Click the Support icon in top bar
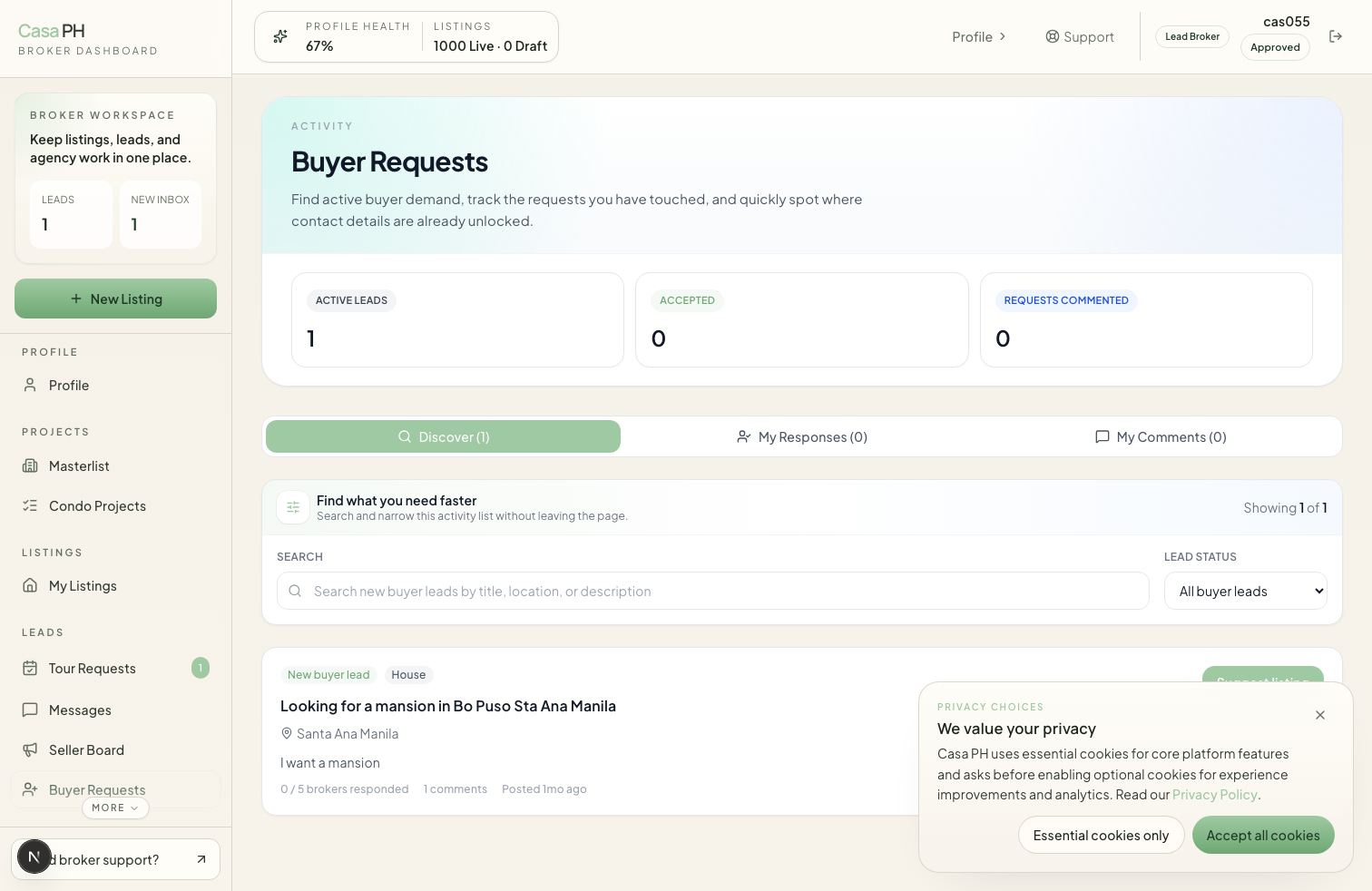Image resolution: width=1372 pixels, height=891 pixels. (x=1053, y=36)
